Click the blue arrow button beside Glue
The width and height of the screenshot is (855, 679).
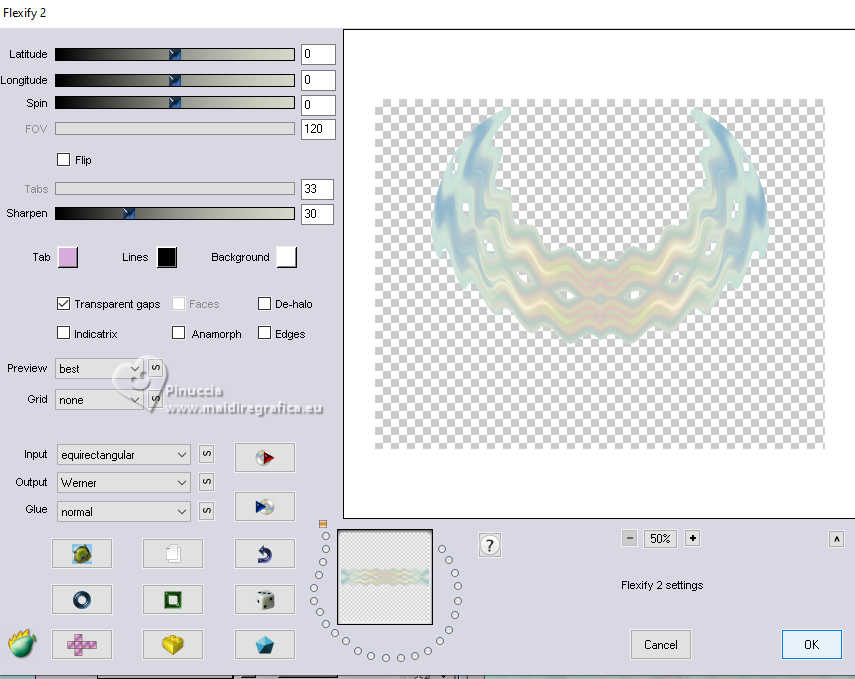[x=264, y=507]
